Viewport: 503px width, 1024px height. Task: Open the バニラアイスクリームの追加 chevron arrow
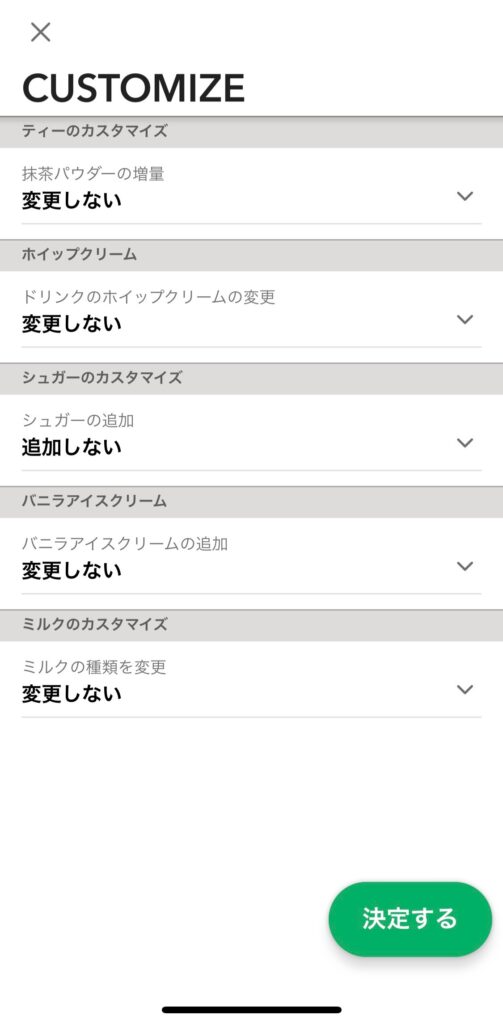coord(464,566)
